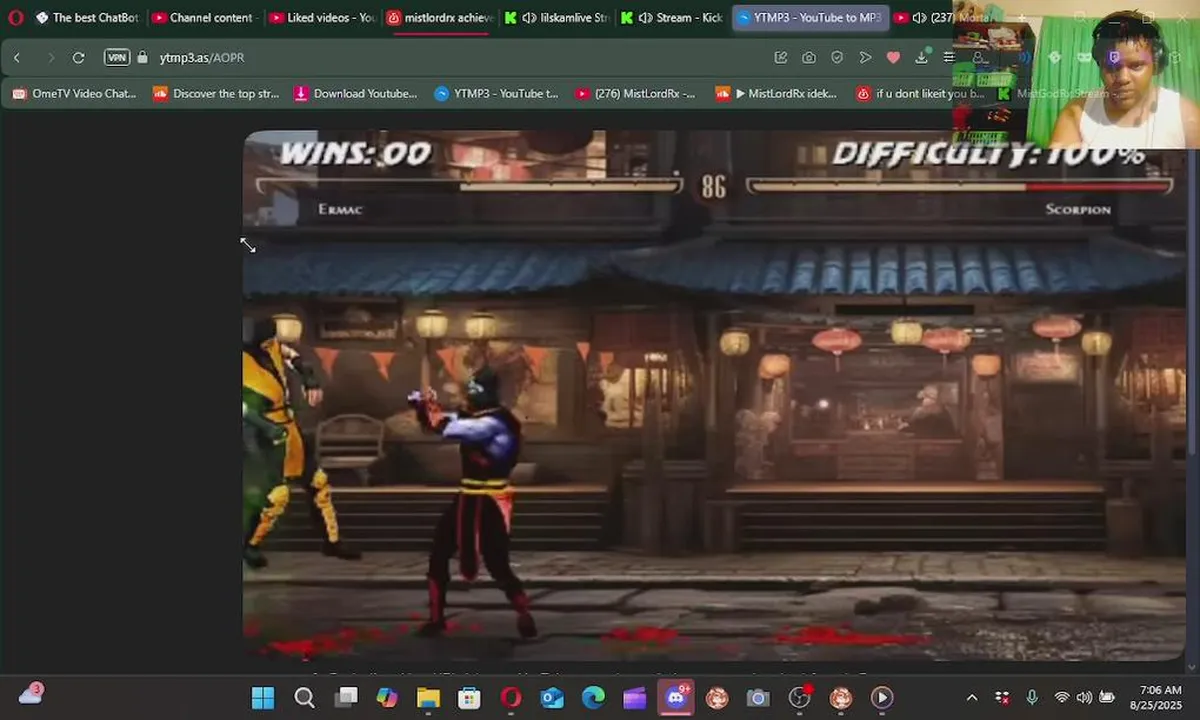Mute audio on lilskamlive tab
Screen dimensions: 1200x720
click(x=529, y=18)
